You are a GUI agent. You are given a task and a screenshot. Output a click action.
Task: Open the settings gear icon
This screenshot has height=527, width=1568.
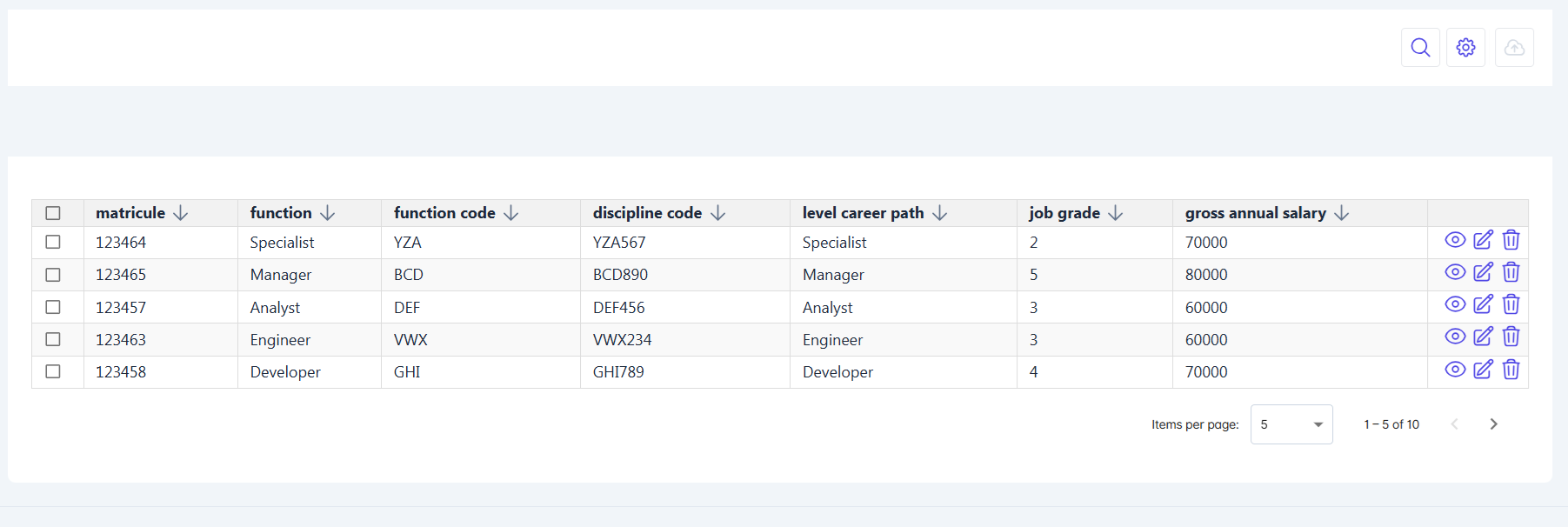(x=1465, y=48)
